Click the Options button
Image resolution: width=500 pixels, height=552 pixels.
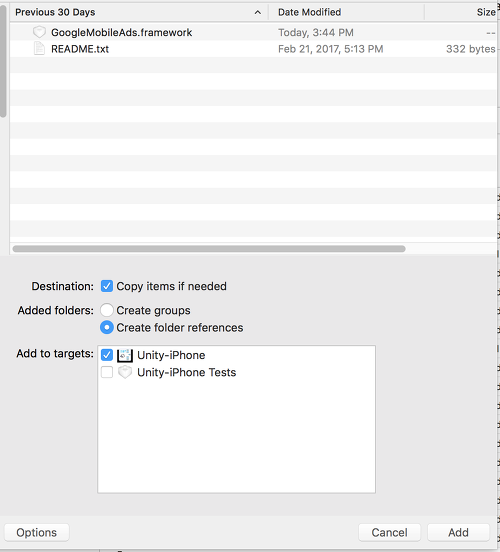click(37, 533)
